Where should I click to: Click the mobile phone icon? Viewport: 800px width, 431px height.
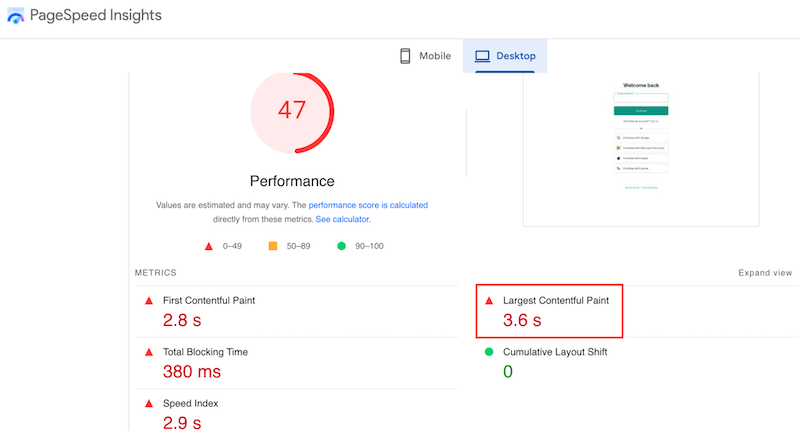[x=405, y=56]
